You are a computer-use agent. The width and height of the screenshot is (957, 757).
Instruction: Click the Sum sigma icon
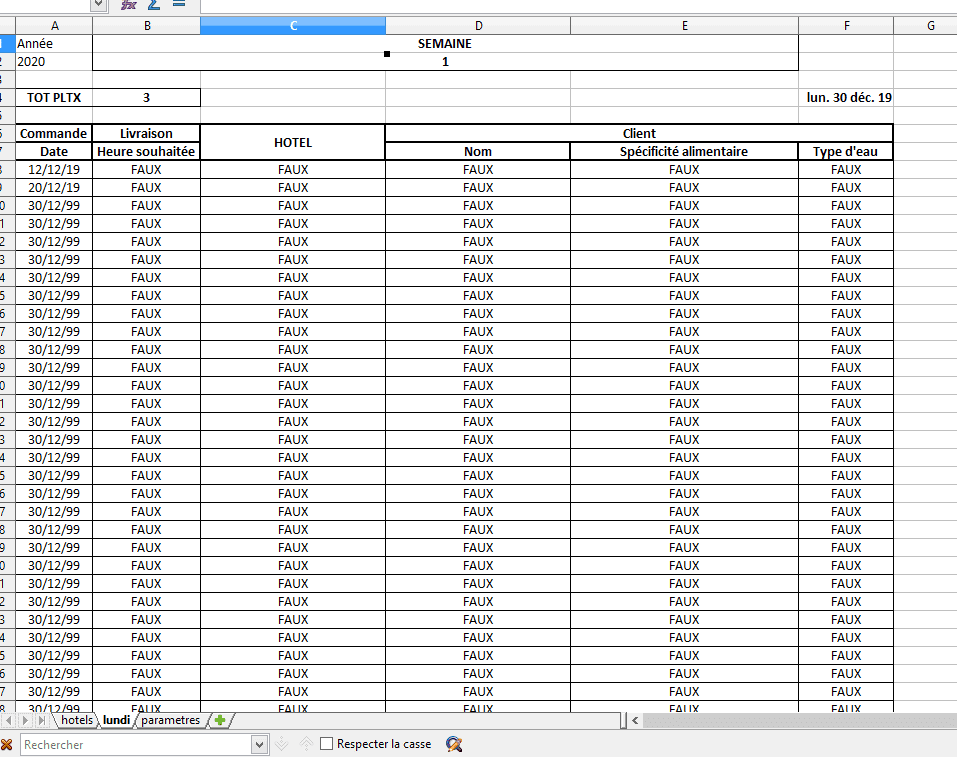[x=154, y=5]
